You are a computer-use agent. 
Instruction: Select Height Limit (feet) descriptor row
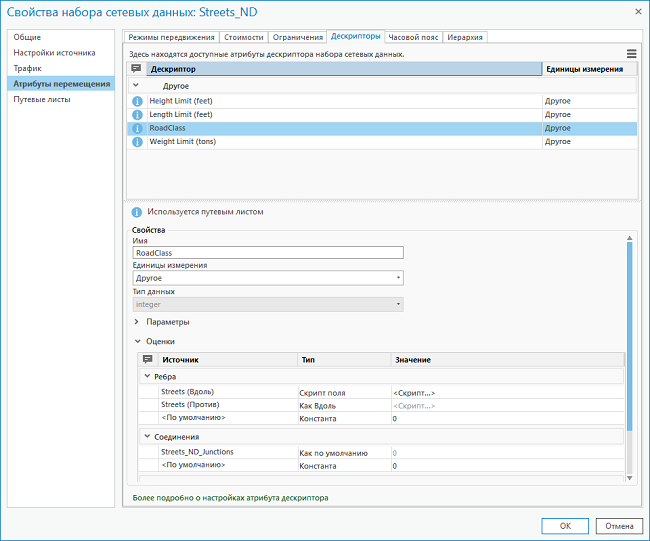pos(382,101)
